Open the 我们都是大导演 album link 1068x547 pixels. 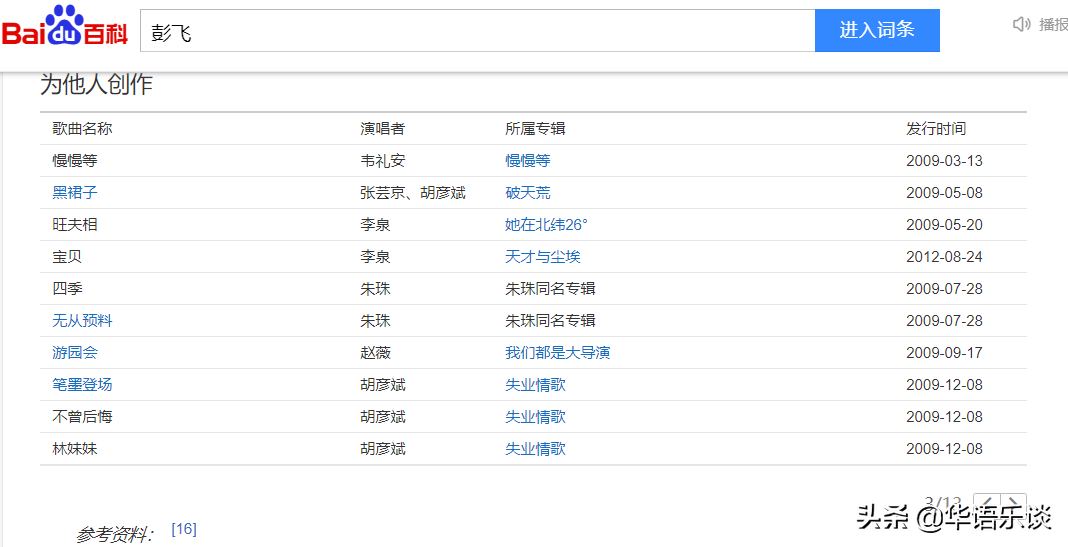click(558, 353)
